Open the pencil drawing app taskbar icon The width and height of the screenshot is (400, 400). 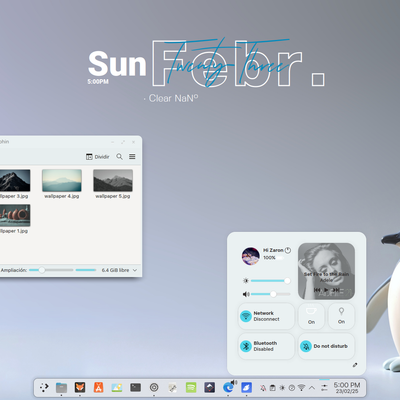[x=172, y=387]
